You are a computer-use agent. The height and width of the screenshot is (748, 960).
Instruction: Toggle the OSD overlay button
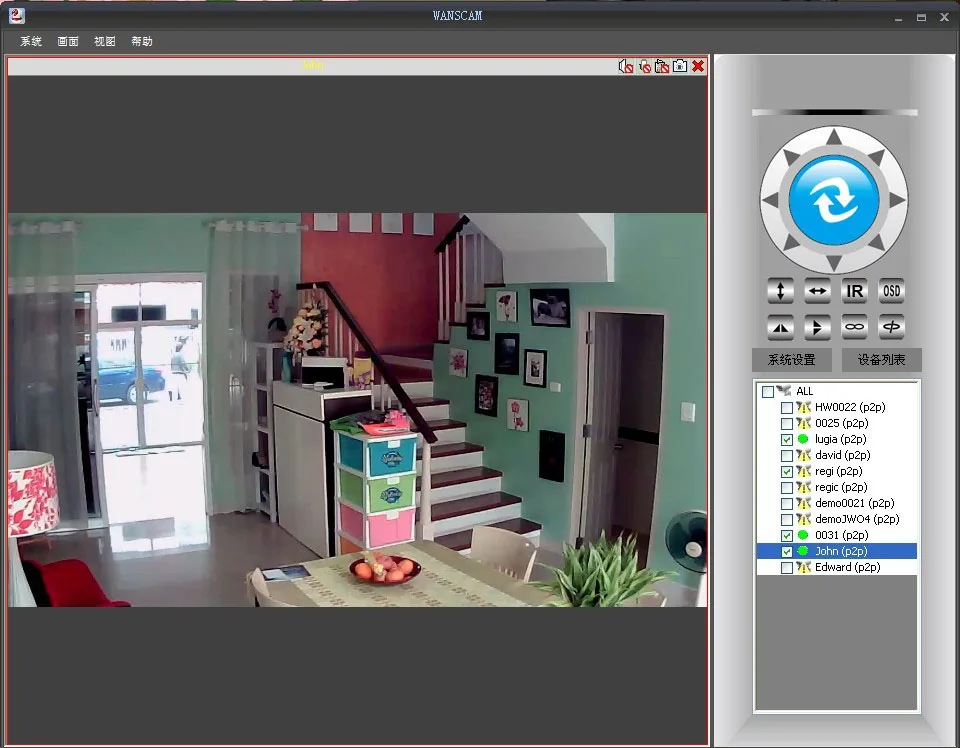click(x=891, y=291)
